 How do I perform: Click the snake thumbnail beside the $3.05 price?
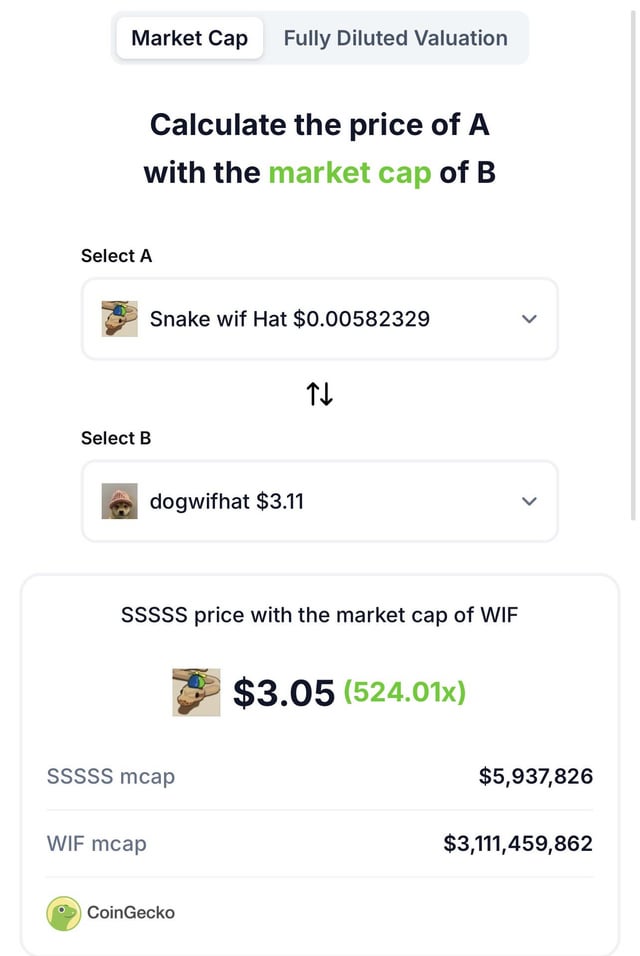(x=196, y=692)
